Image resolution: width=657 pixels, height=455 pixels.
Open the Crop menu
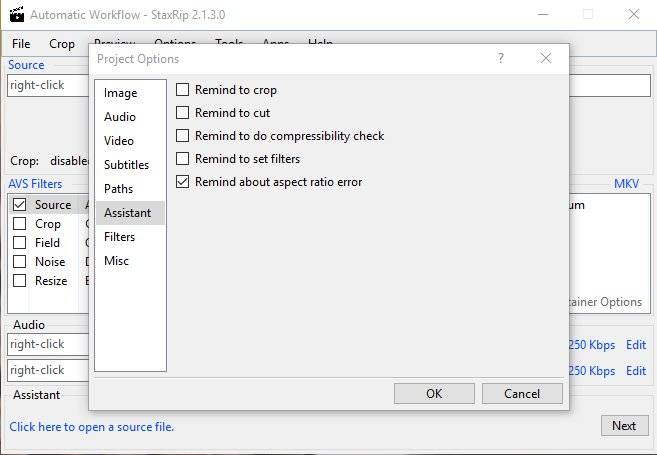pos(62,44)
